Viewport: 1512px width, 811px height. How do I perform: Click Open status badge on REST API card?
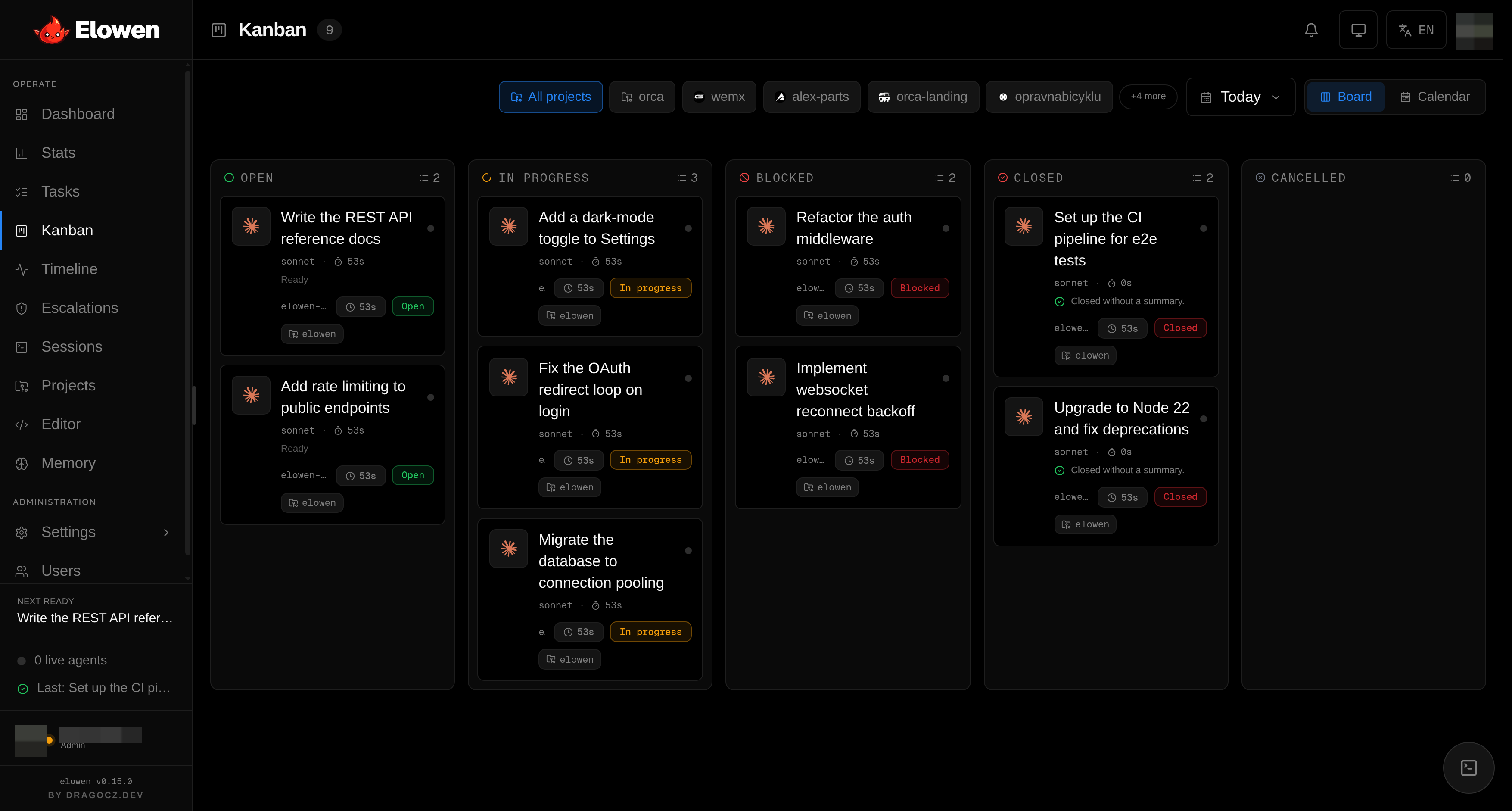413,306
